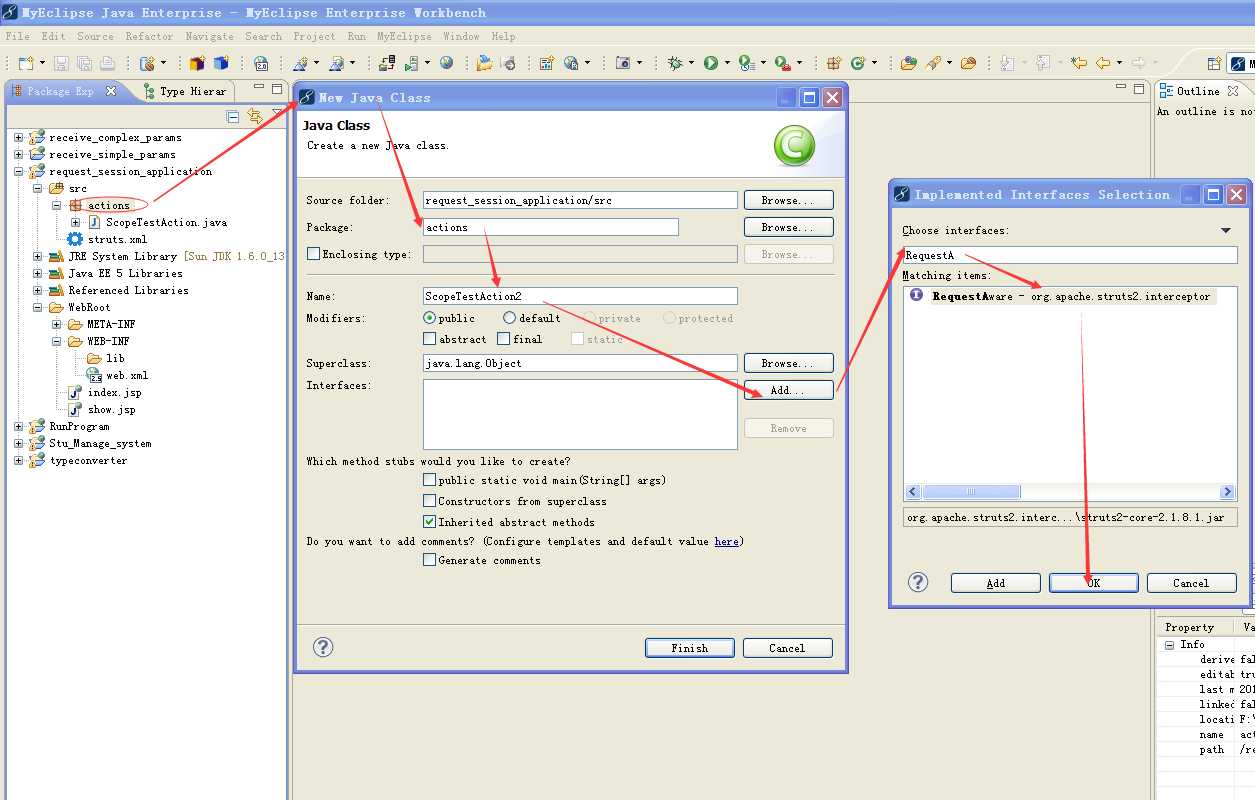Image resolution: width=1255 pixels, height=800 pixels.
Task: Click the External Tools run icon
Action: pyautogui.click(x=781, y=63)
